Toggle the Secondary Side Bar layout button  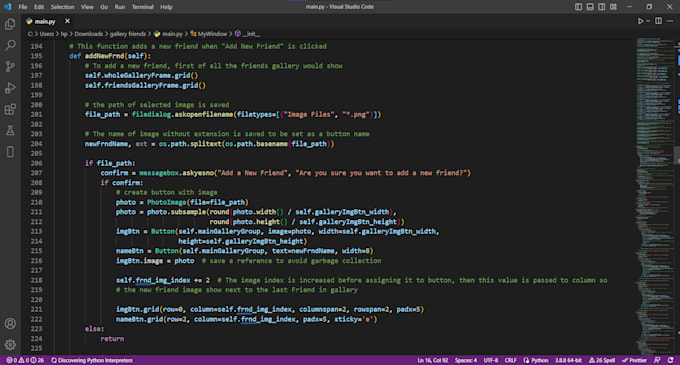click(x=602, y=7)
